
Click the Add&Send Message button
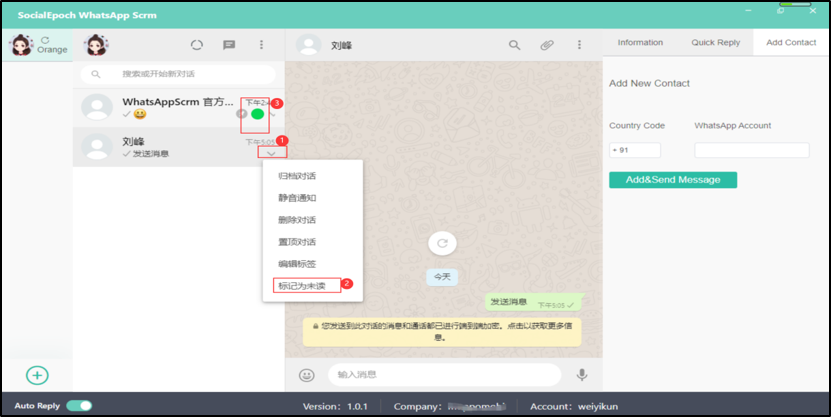click(x=673, y=180)
